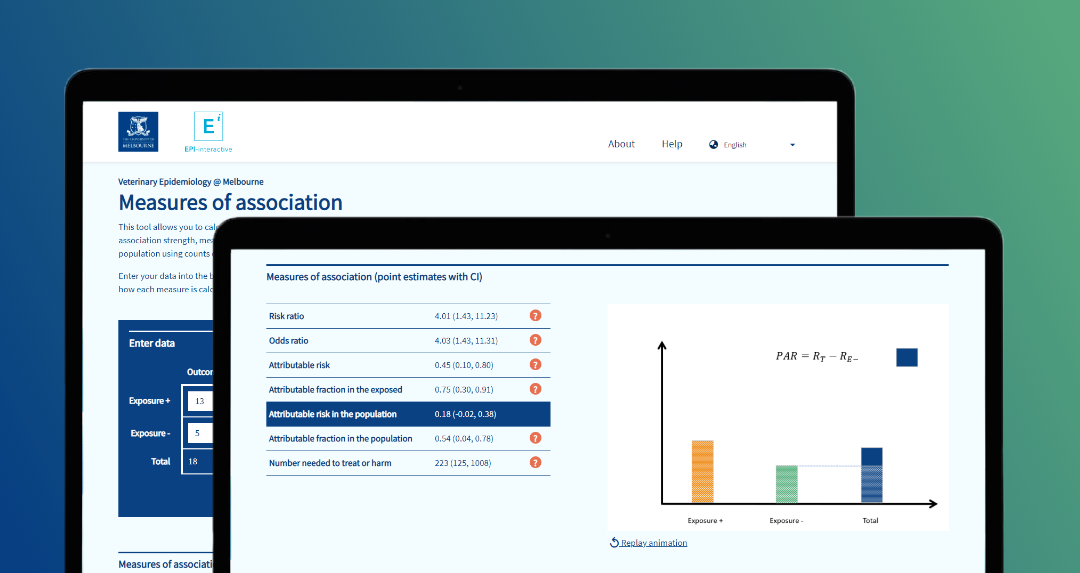Open help icon for Risk ratio
Image resolution: width=1080 pixels, height=573 pixels.
(535, 315)
